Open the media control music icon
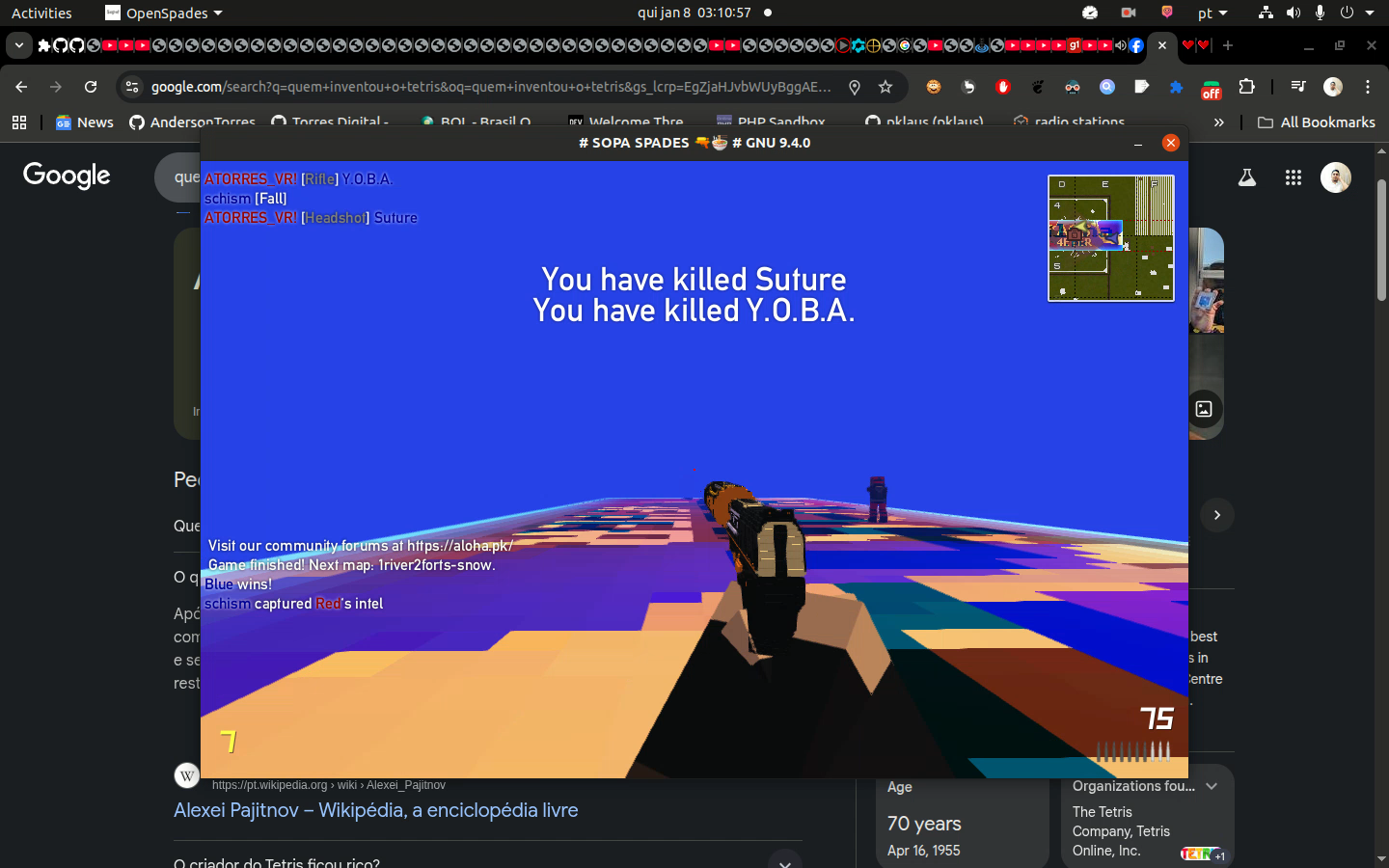This screenshot has width=1389, height=868. 1298,87
